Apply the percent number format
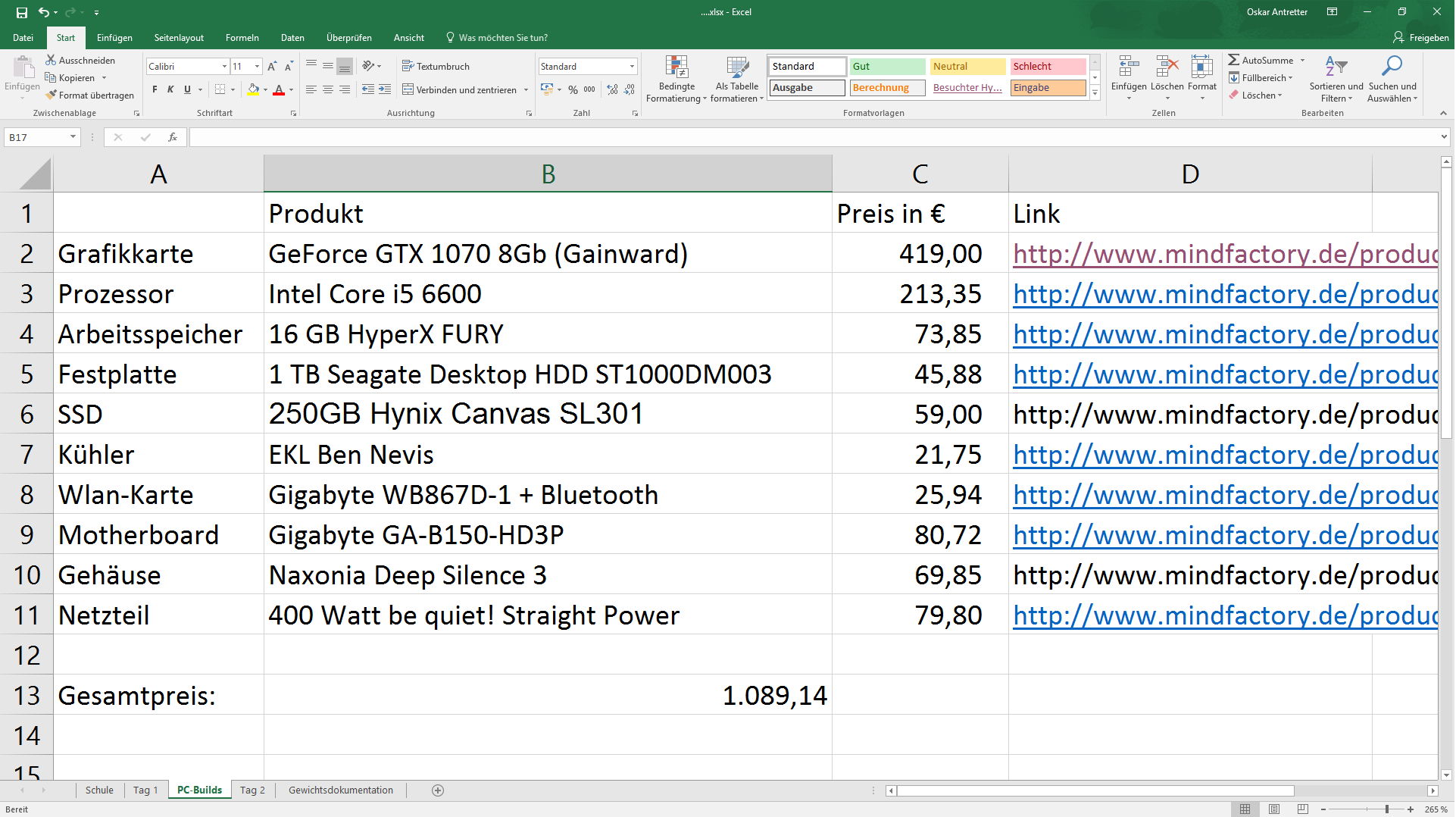Viewport: 1456px width, 817px height. coord(573,89)
